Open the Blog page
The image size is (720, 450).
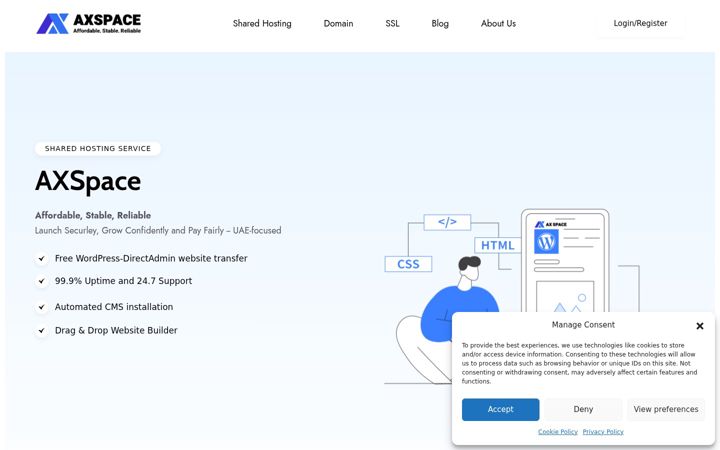coord(440,23)
